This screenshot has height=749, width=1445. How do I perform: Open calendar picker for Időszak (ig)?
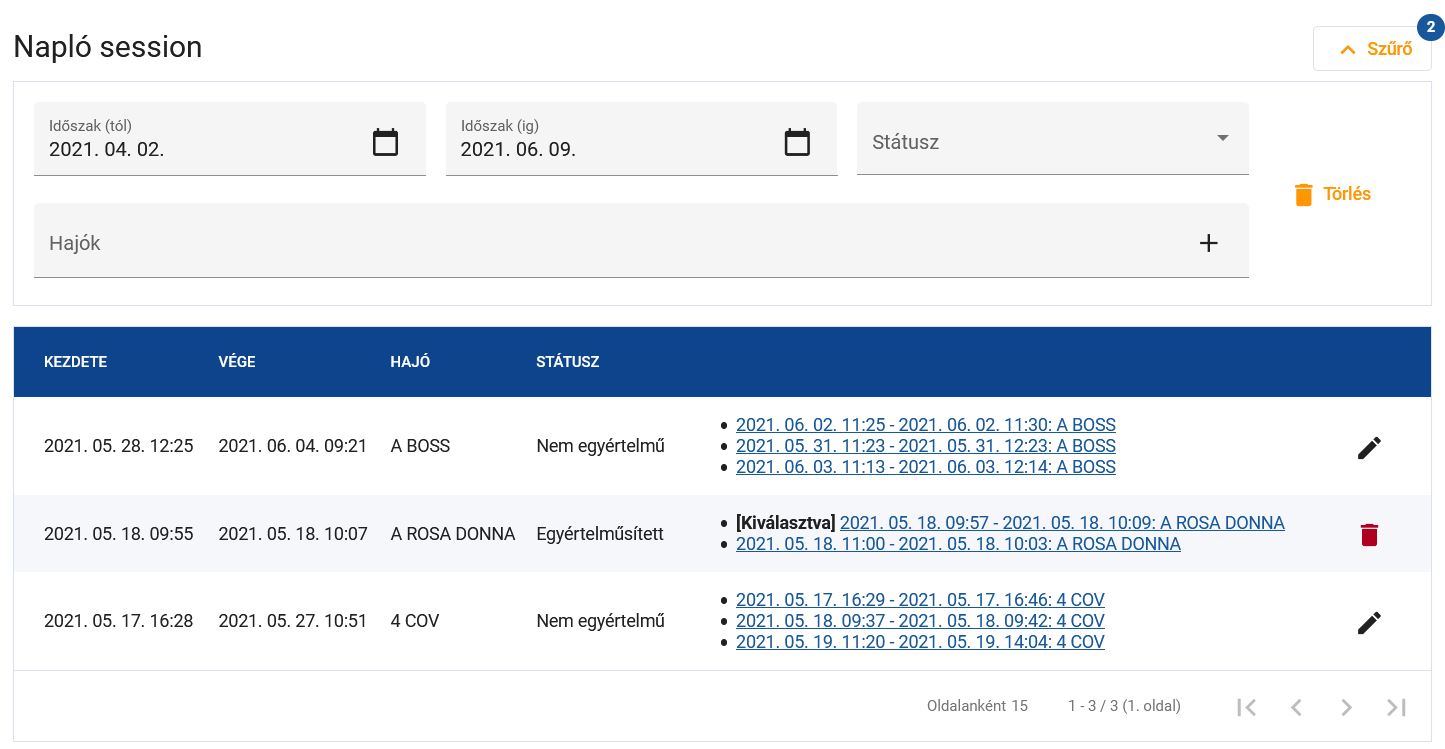tap(796, 142)
